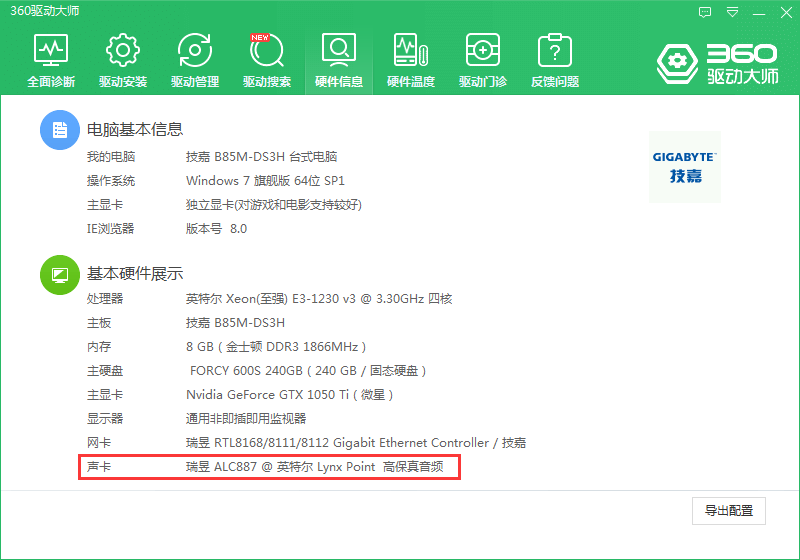Click the blue 电脑基本信息 section icon

click(x=59, y=130)
